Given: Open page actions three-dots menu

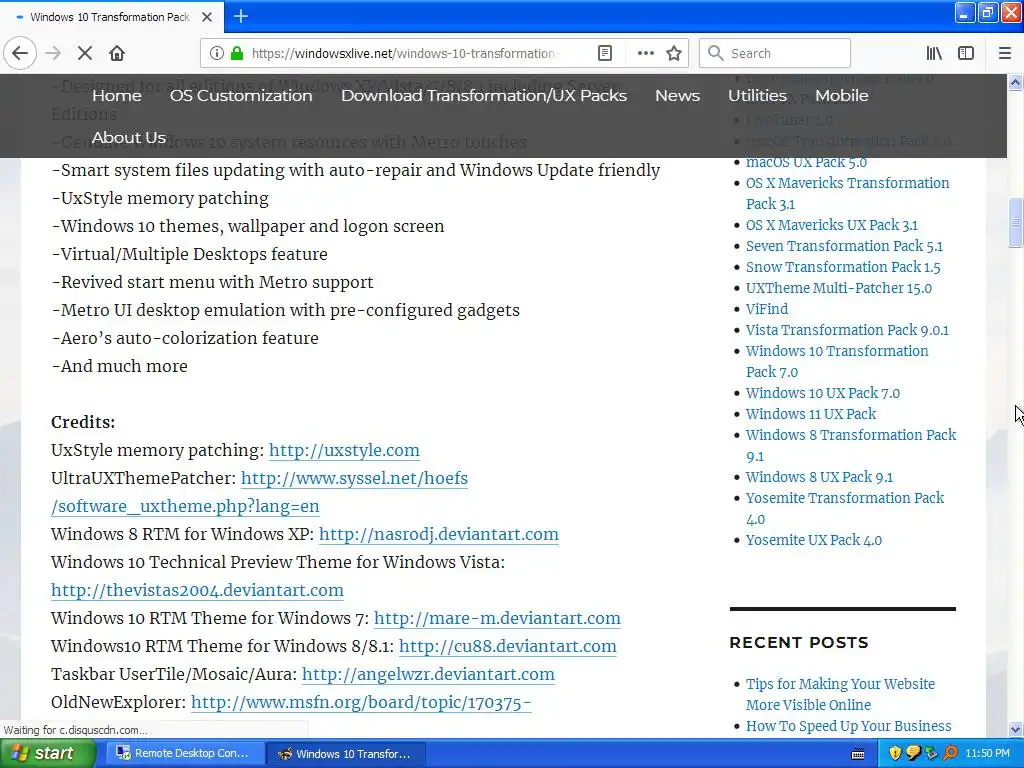Looking at the screenshot, I should [x=645, y=53].
